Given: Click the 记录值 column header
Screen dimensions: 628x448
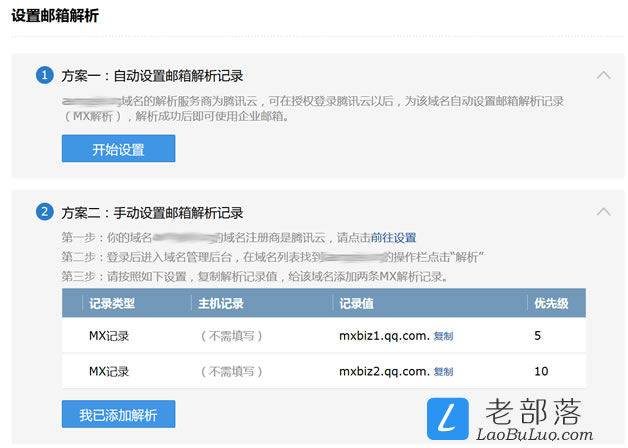Looking at the screenshot, I should [355, 304].
